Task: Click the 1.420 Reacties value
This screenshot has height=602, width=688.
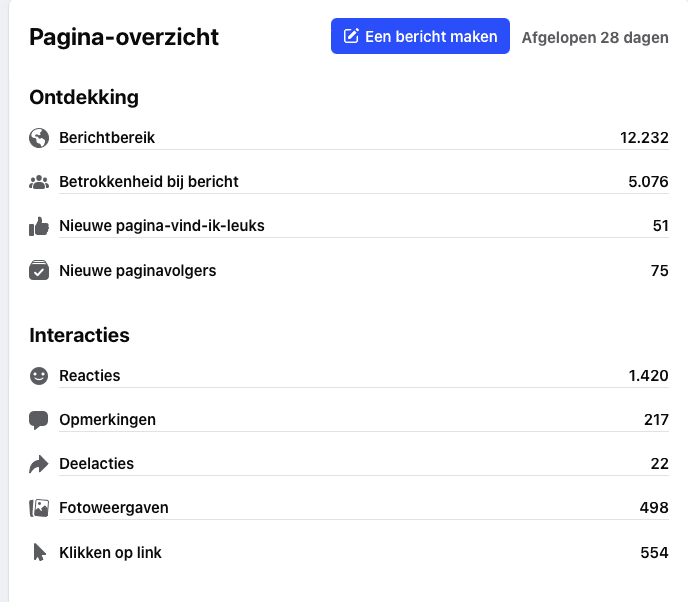Action: 648,376
